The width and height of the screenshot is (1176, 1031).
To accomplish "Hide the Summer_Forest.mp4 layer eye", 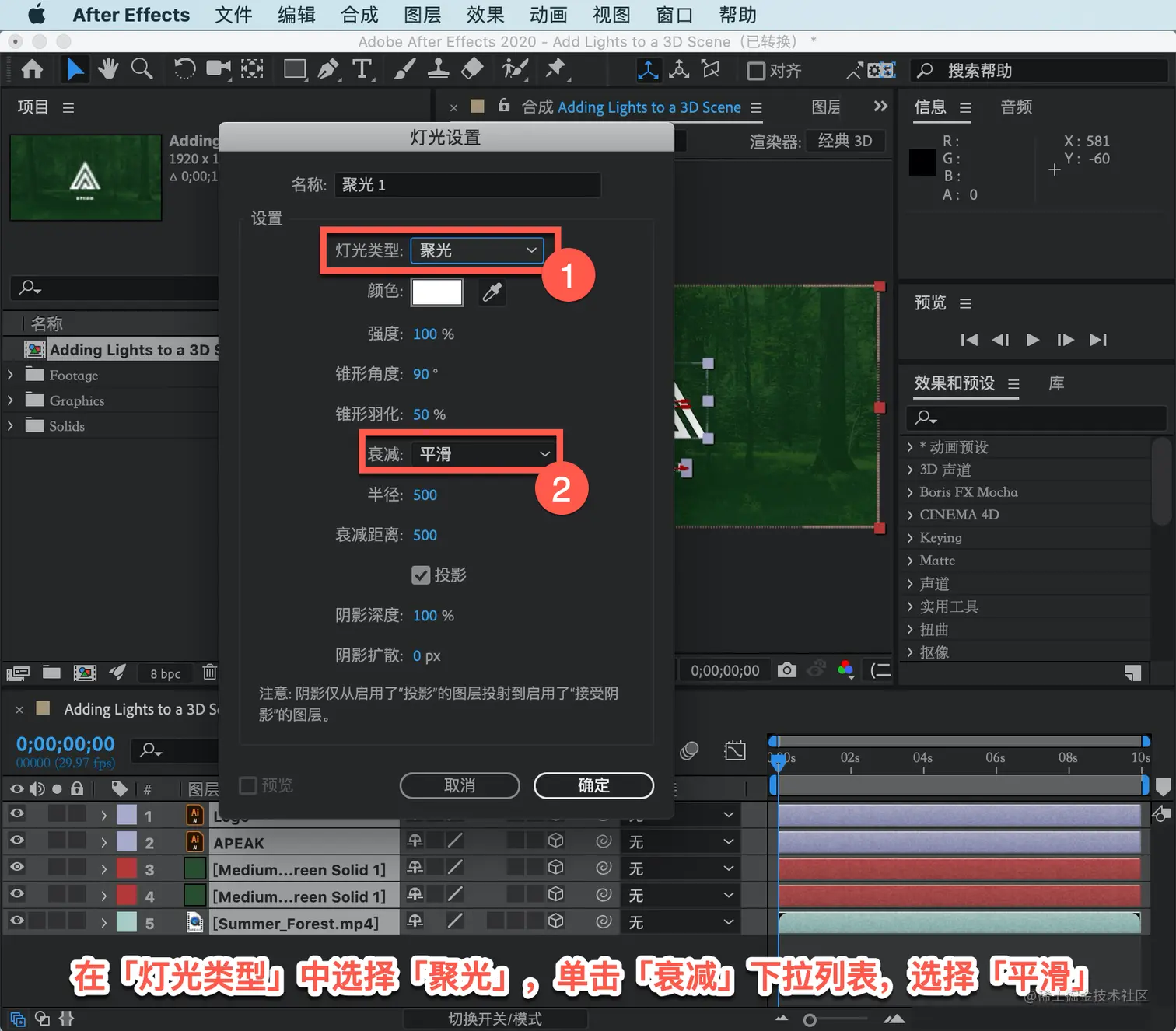I will (x=16, y=921).
